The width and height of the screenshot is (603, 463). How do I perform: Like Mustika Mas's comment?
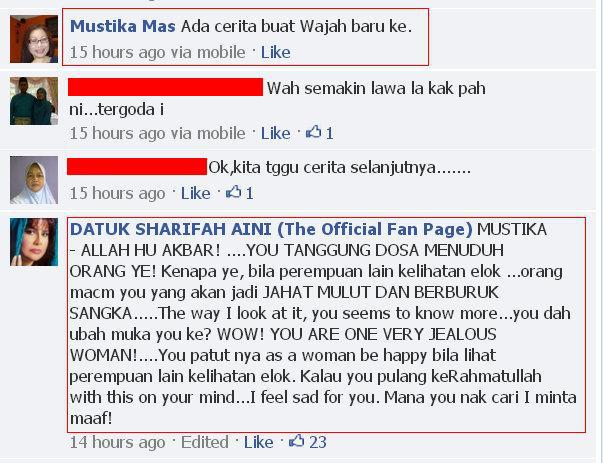click(x=275, y=52)
